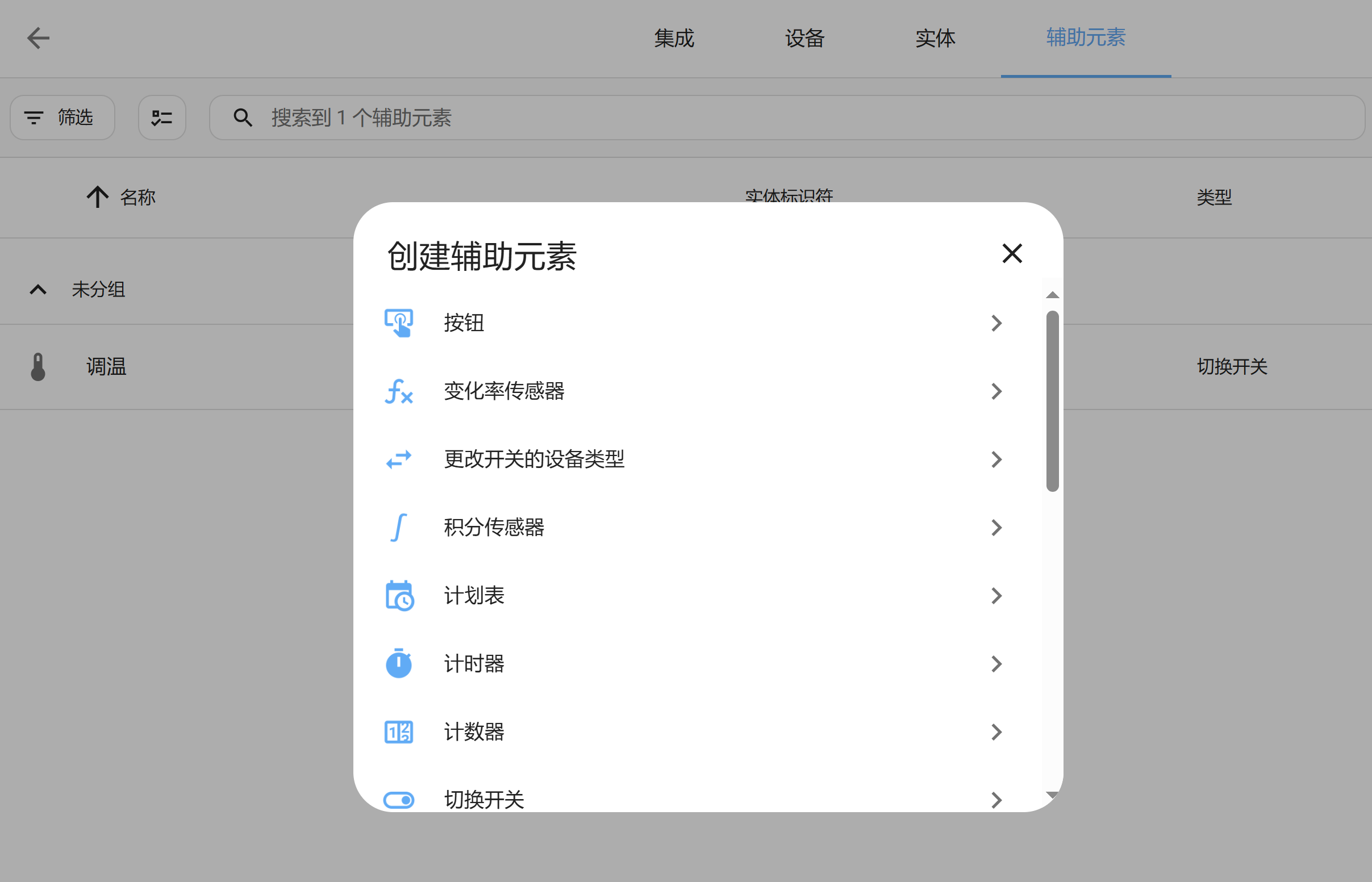1372x882 pixels.
Task: Open the chevron next to 变化率传感器
Action: (996, 391)
